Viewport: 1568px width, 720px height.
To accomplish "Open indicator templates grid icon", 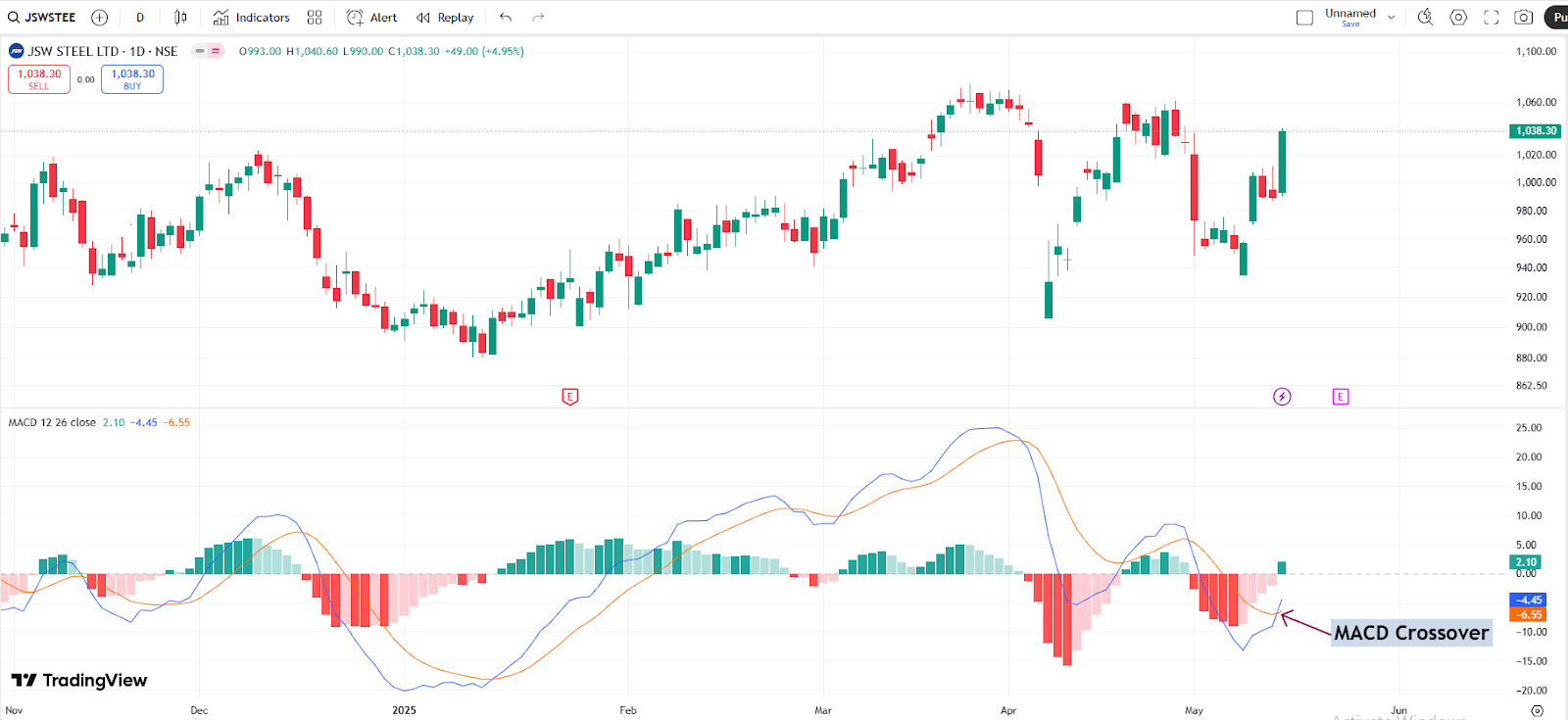I will (315, 18).
